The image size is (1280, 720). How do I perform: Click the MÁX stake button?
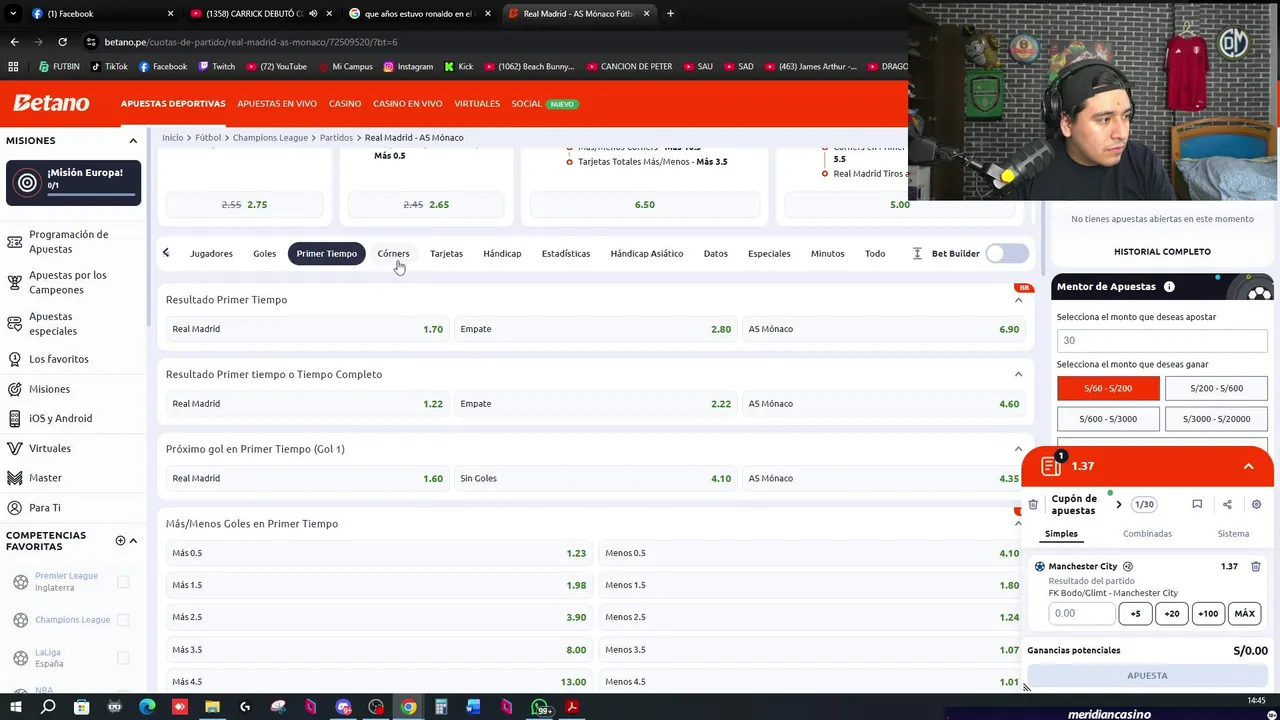click(x=1244, y=614)
